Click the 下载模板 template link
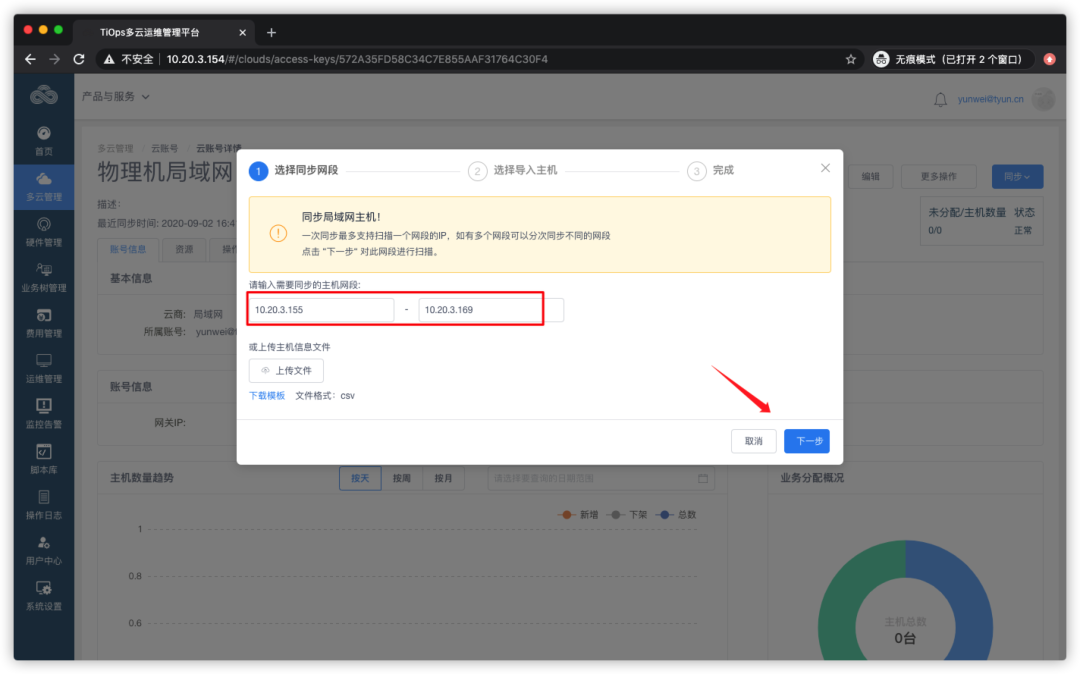 click(266, 395)
